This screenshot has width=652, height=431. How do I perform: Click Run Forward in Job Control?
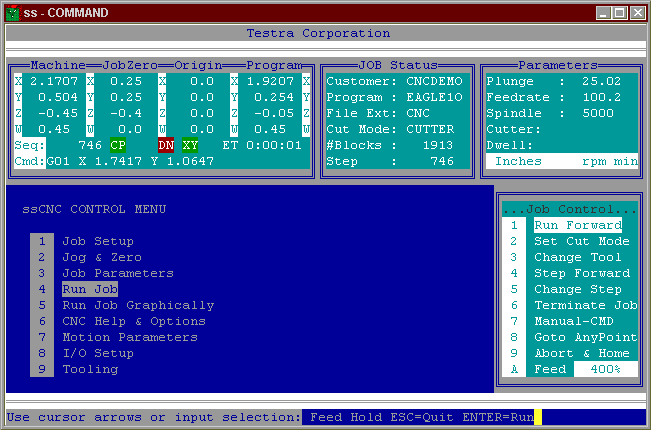click(x=578, y=225)
